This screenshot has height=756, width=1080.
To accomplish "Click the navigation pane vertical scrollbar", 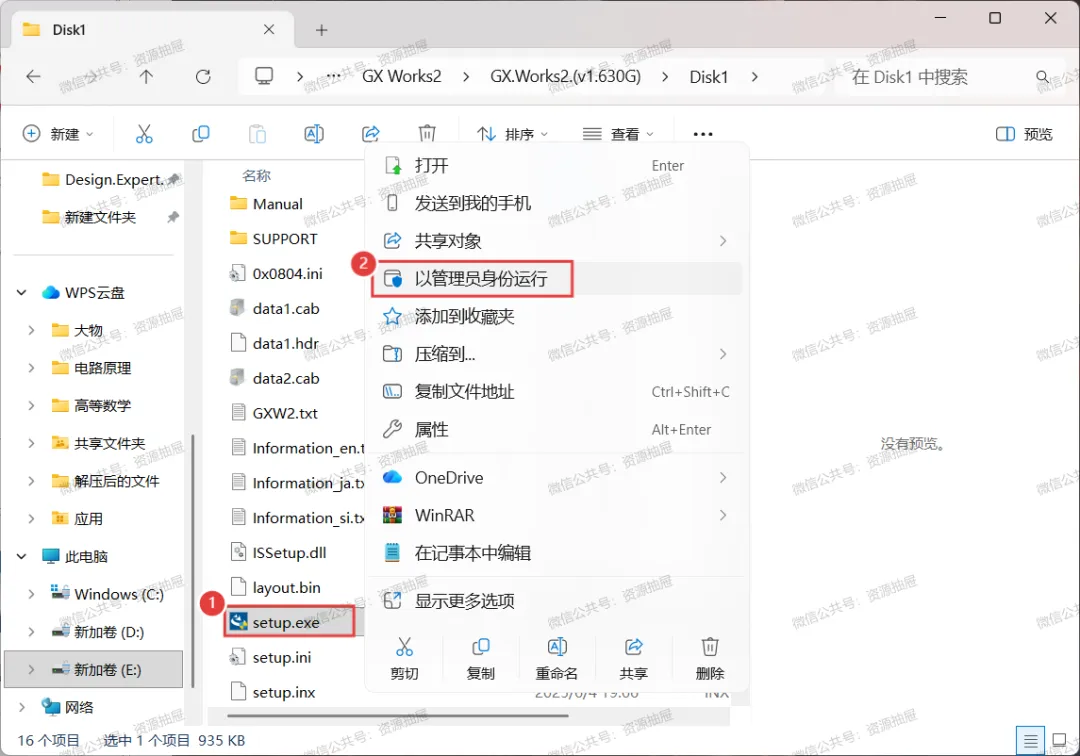I will coord(193,559).
